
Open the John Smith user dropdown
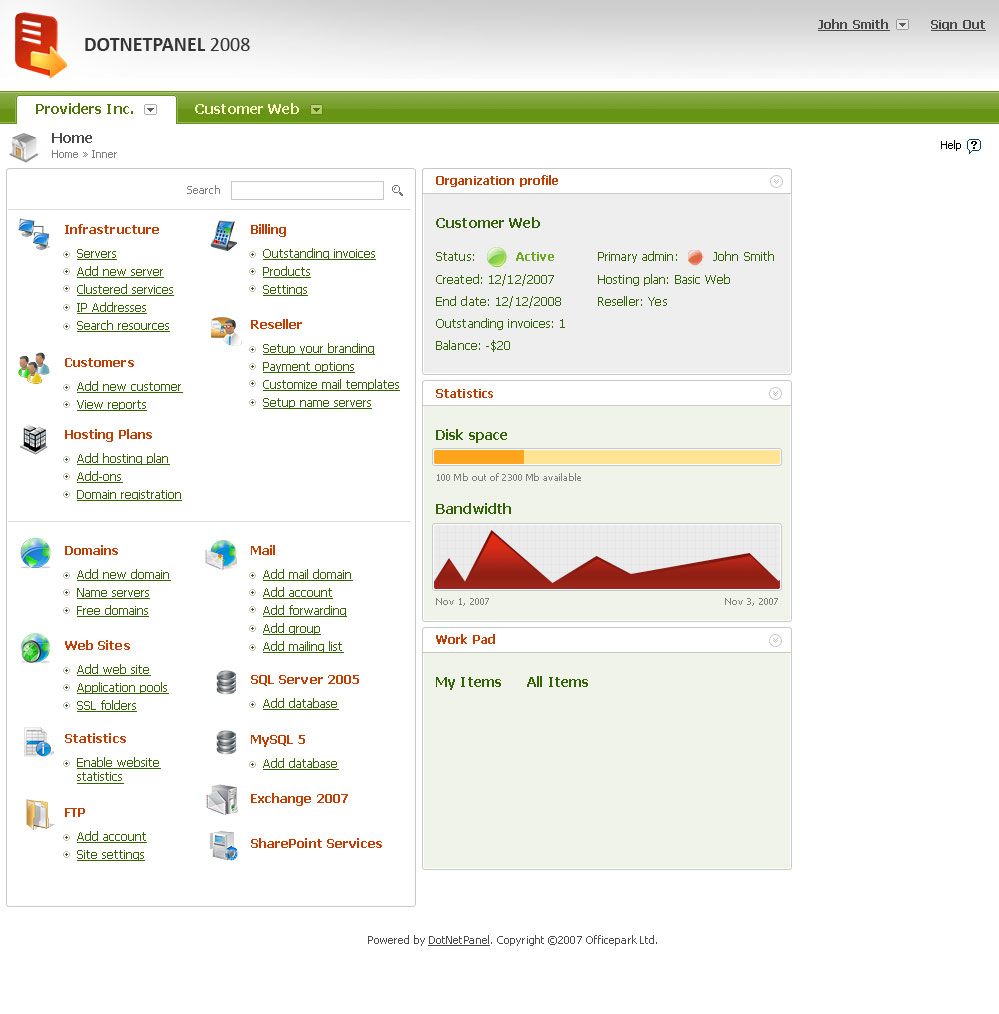click(x=903, y=25)
